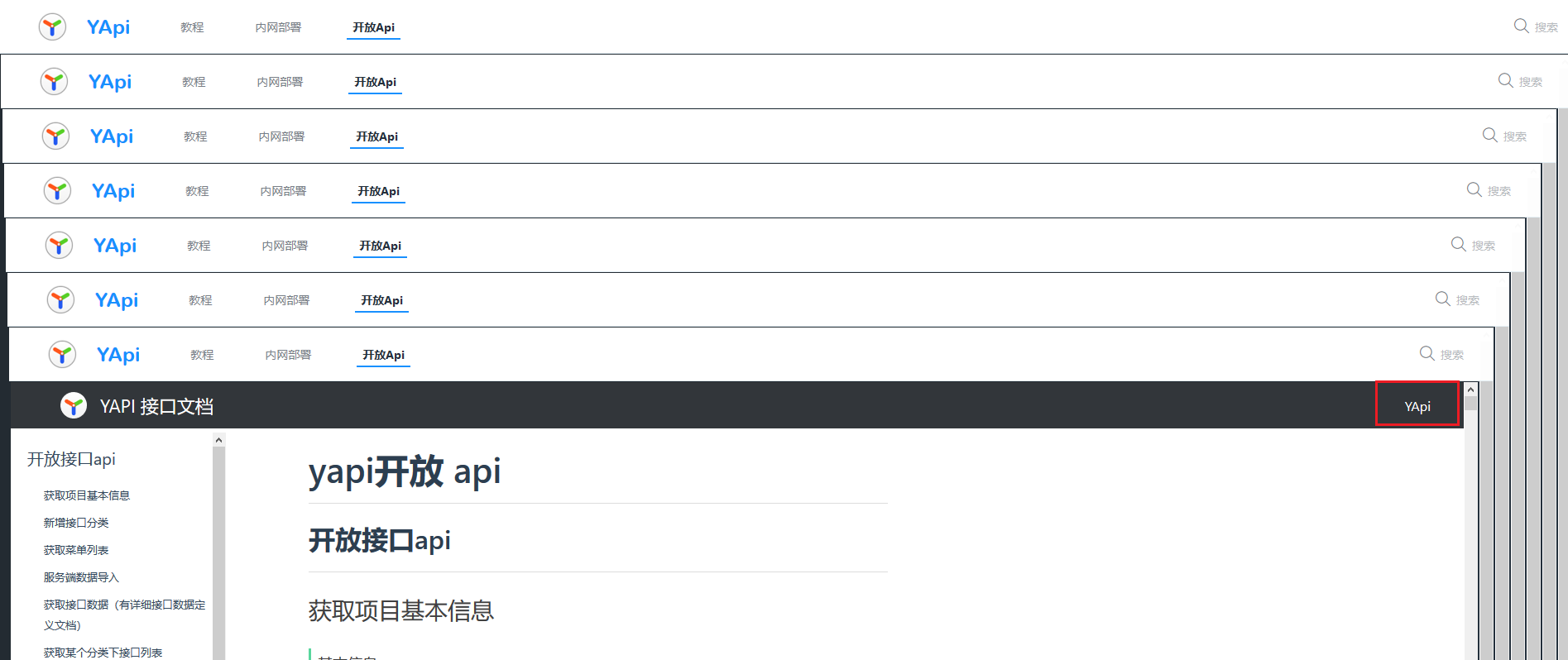1568x660 pixels.
Task: Click the magnifier icon in the lowest navbar
Action: 1427,353
